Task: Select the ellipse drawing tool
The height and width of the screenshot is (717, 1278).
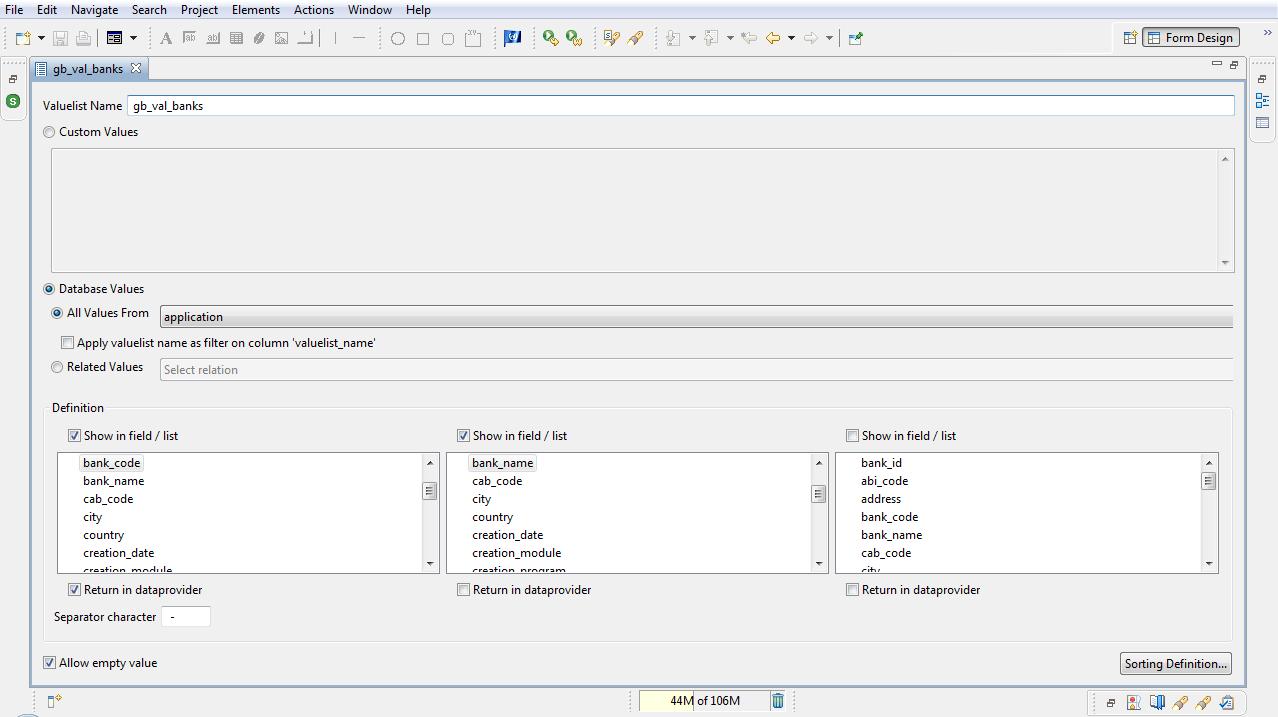Action: (396, 37)
